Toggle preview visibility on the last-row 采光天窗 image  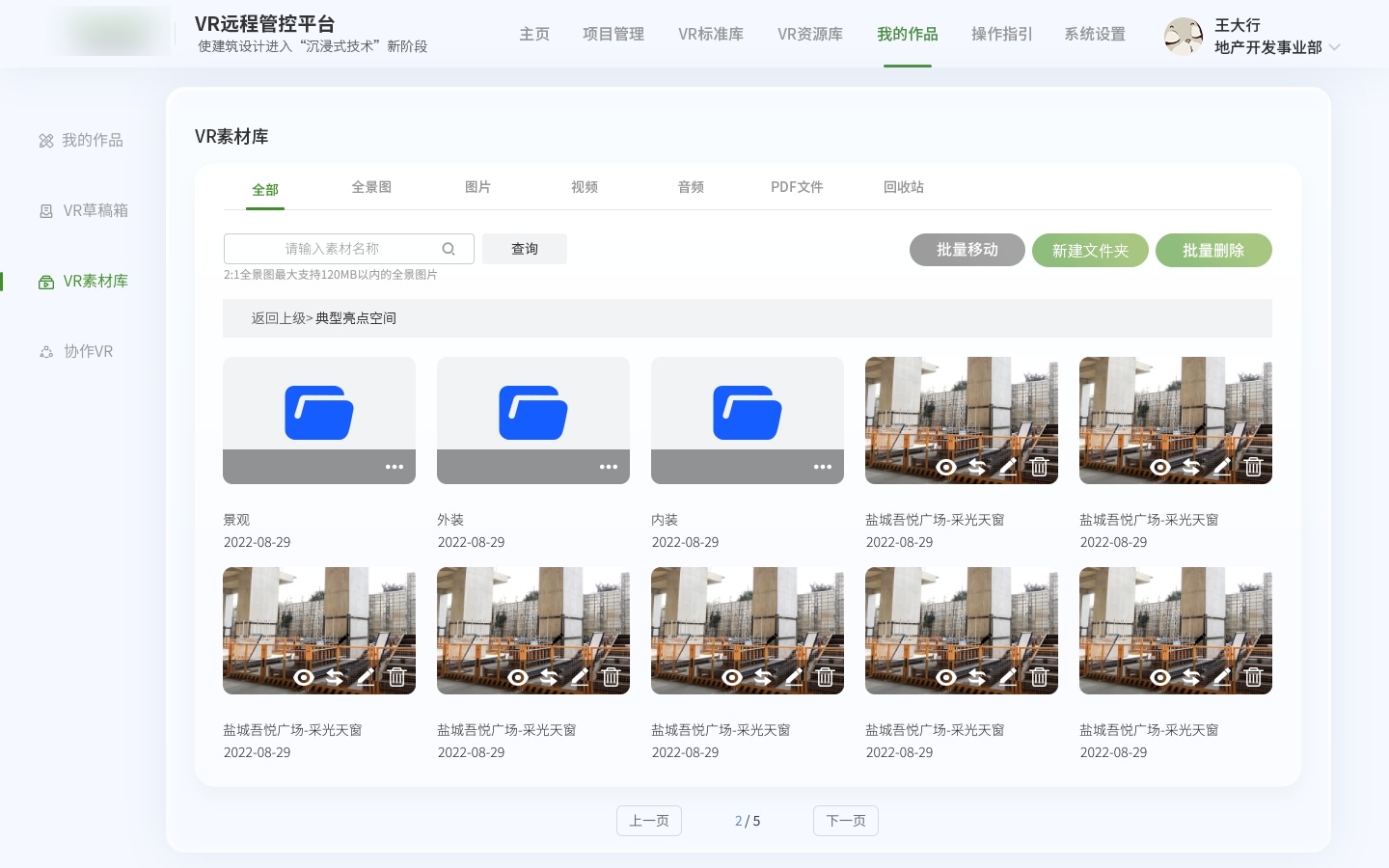coord(1160,677)
